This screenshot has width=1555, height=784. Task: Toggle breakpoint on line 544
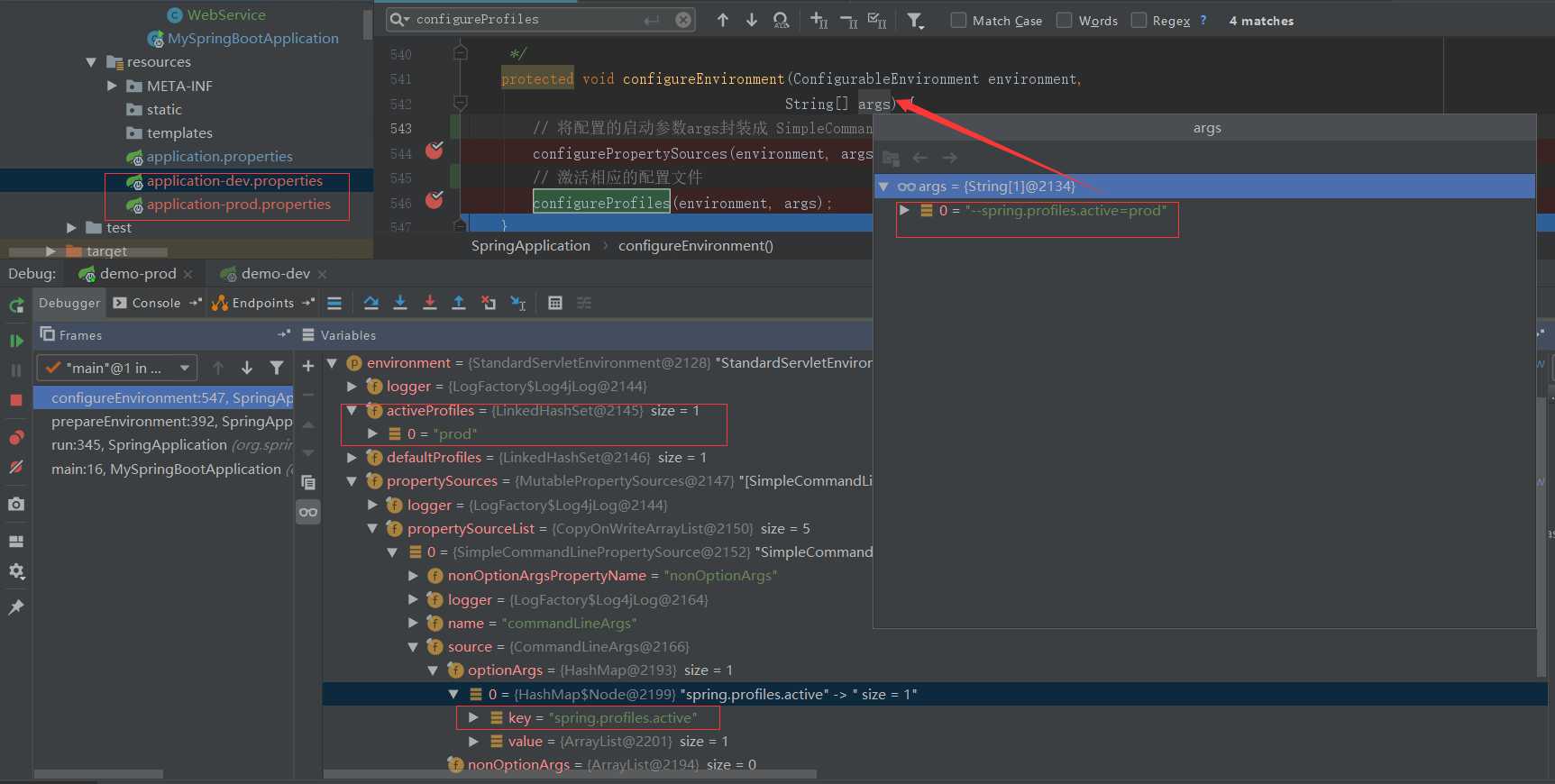pyautogui.click(x=434, y=150)
